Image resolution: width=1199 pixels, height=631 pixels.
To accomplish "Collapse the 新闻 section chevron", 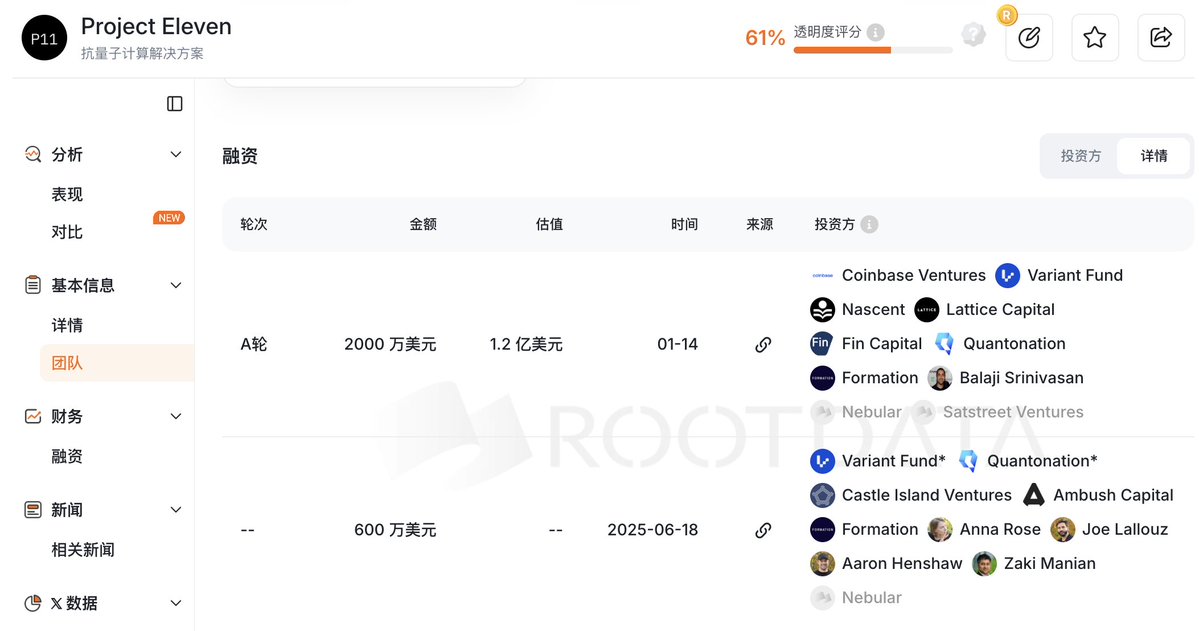I will coord(176,509).
